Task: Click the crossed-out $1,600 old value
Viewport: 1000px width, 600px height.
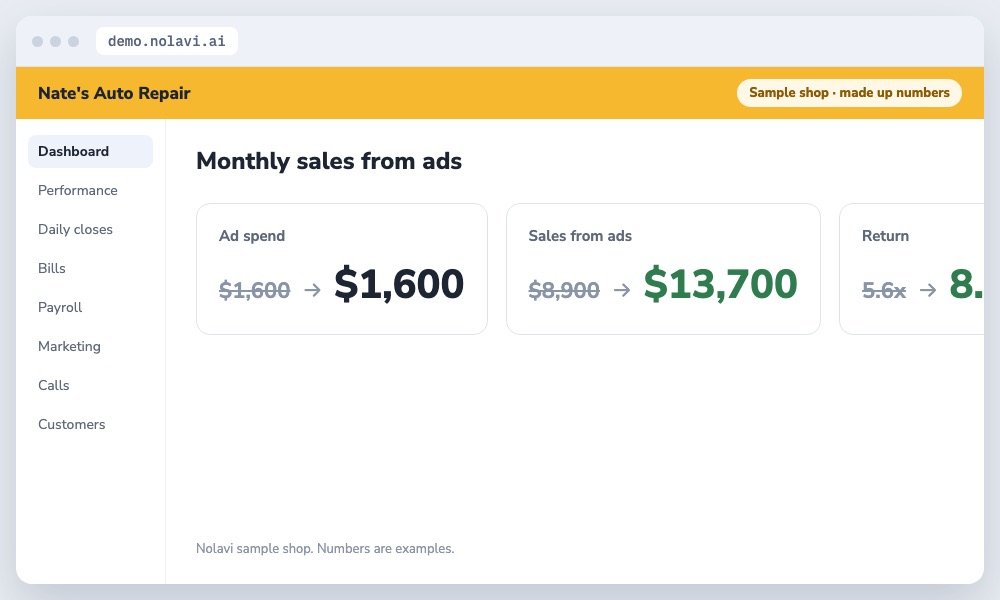Action: pos(254,290)
